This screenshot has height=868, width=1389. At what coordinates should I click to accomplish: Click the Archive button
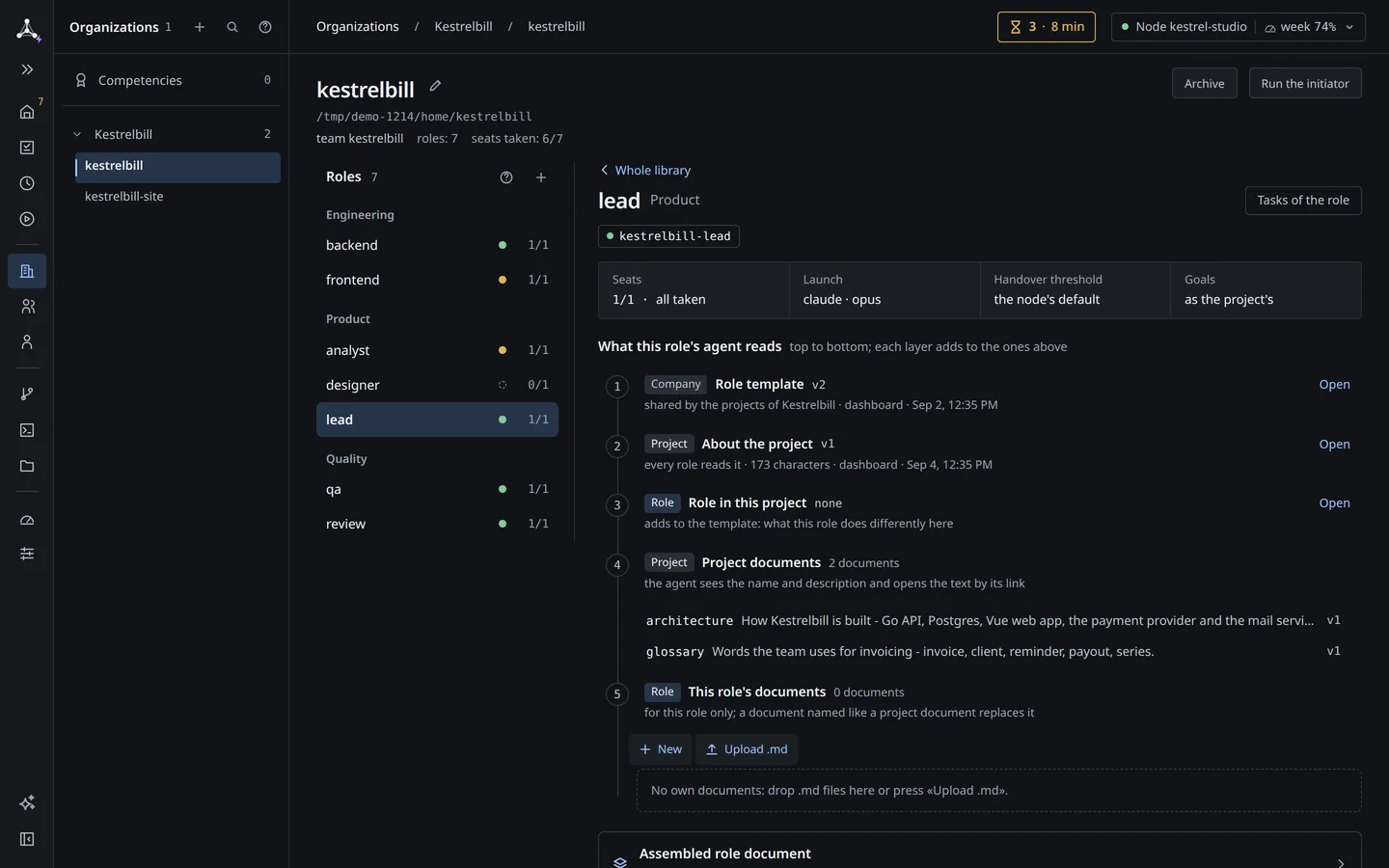[x=1204, y=84]
